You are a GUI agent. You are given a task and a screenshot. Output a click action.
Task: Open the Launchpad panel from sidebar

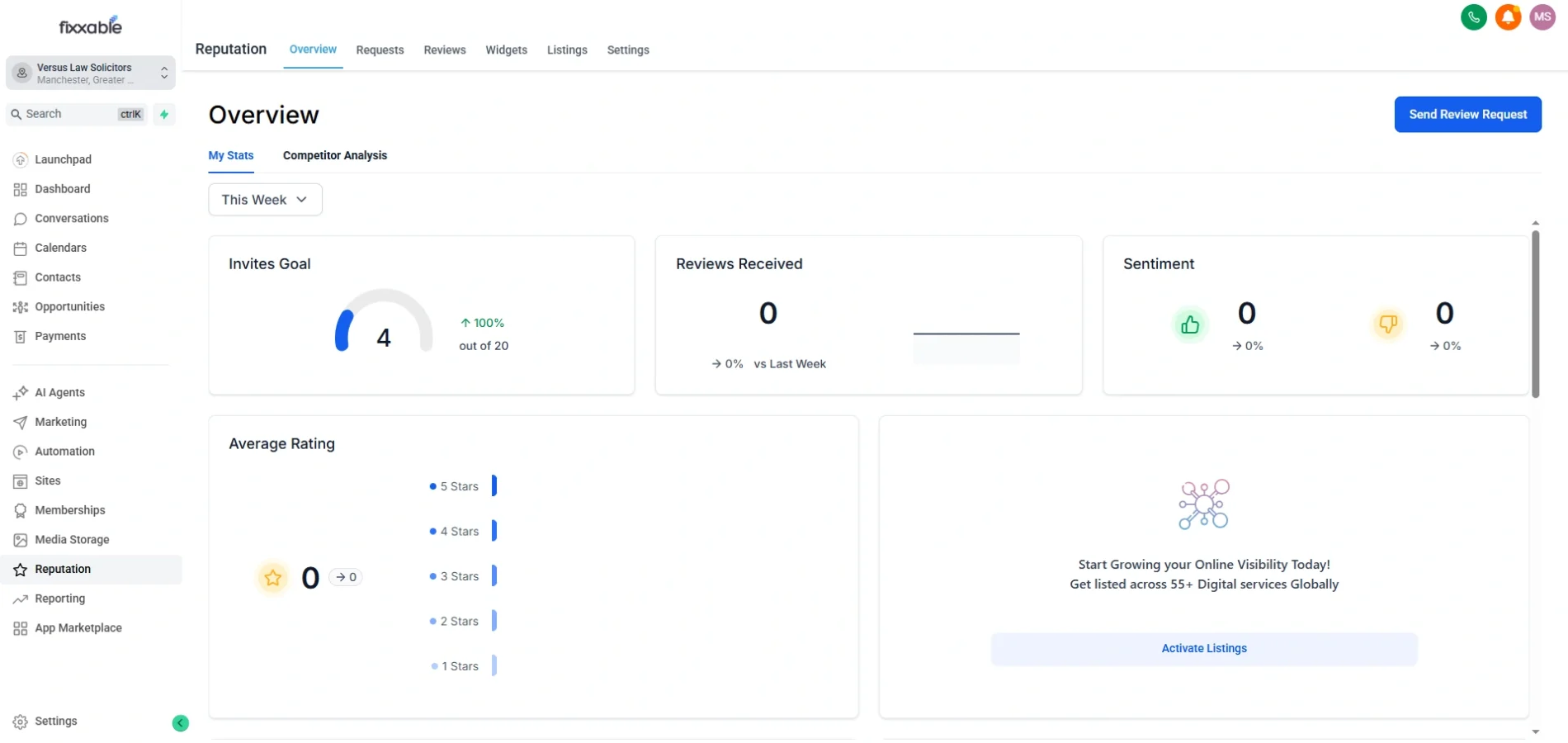[x=21, y=159]
